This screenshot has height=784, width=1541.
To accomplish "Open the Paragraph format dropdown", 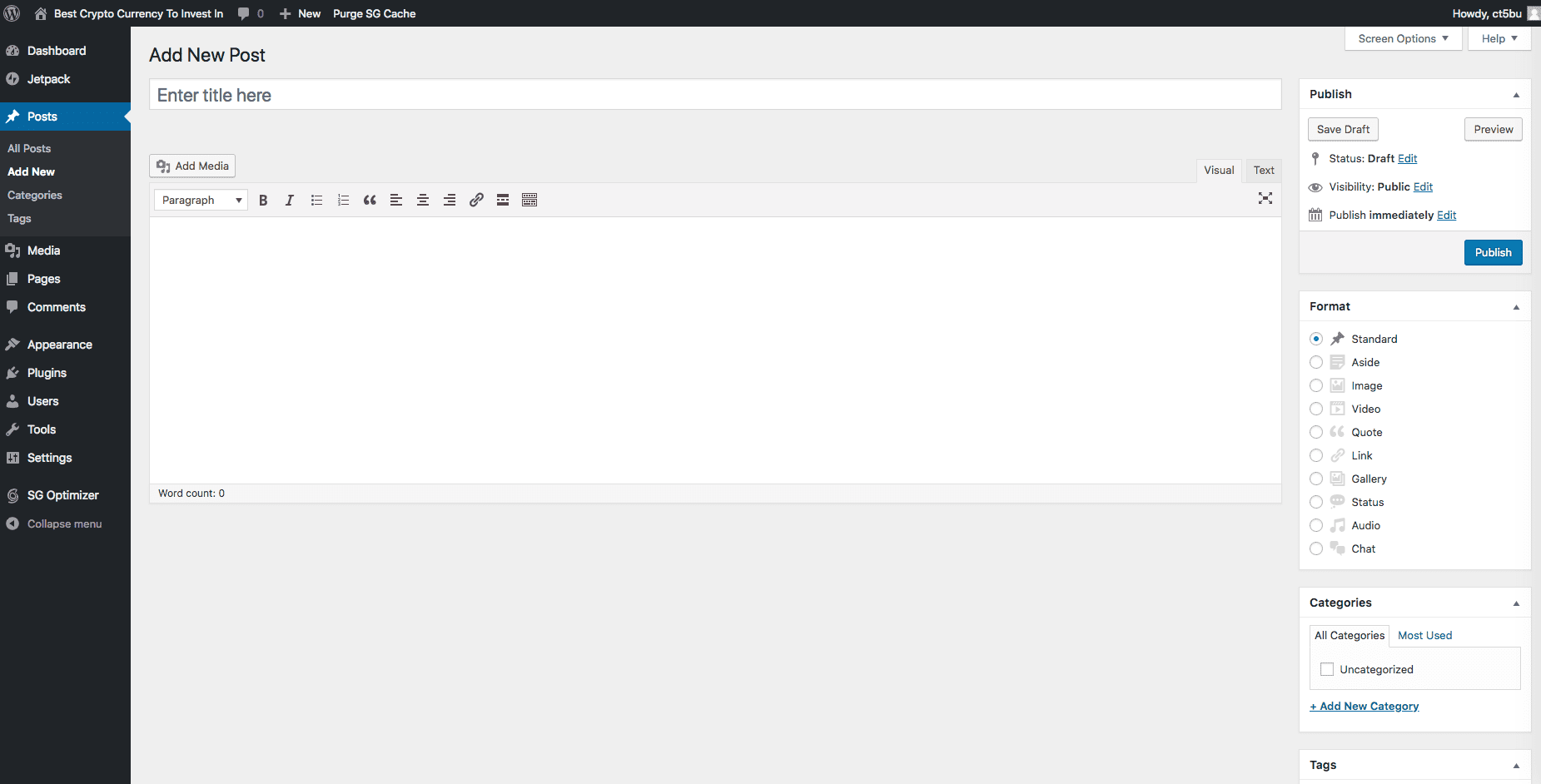I will pyautogui.click(x=201, y=200).
